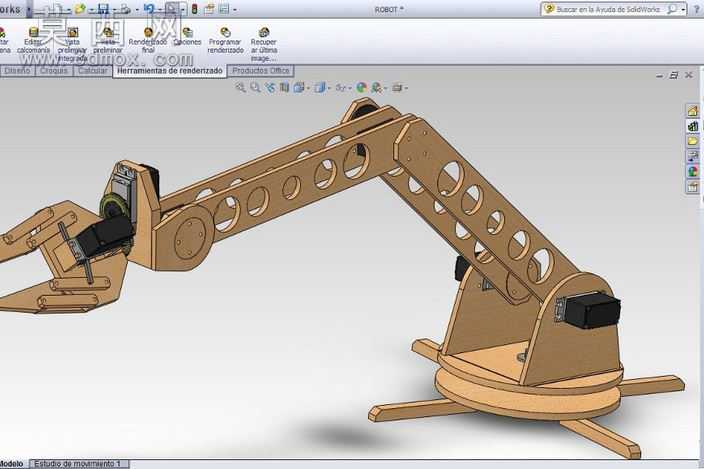
Task: Click the Select cursor tool
Action: click(172, 9)
